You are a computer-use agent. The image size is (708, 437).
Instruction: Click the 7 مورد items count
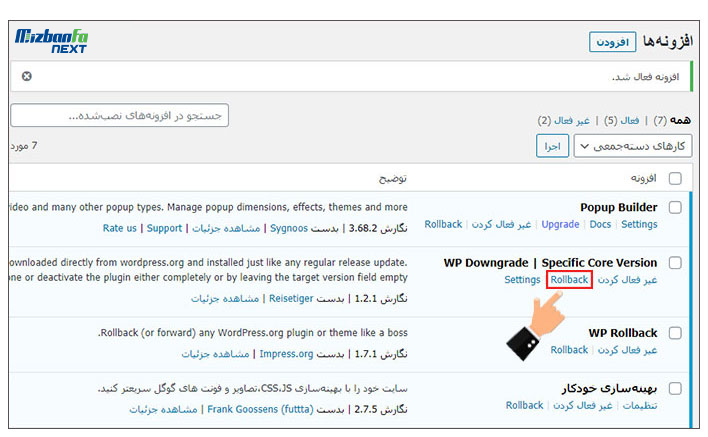click(x=24, y=146)
